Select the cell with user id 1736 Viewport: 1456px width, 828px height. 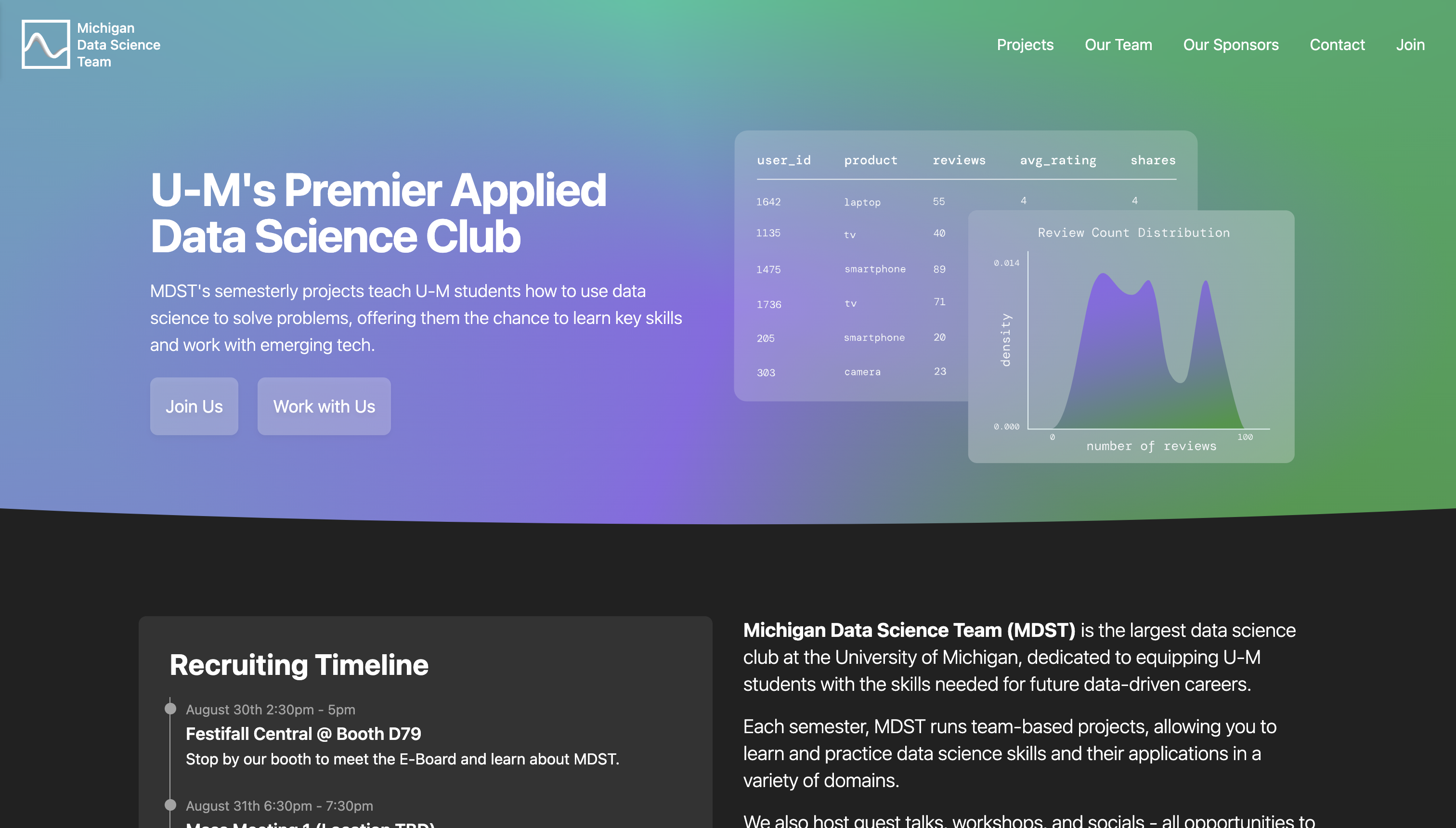tap(769, 305)
